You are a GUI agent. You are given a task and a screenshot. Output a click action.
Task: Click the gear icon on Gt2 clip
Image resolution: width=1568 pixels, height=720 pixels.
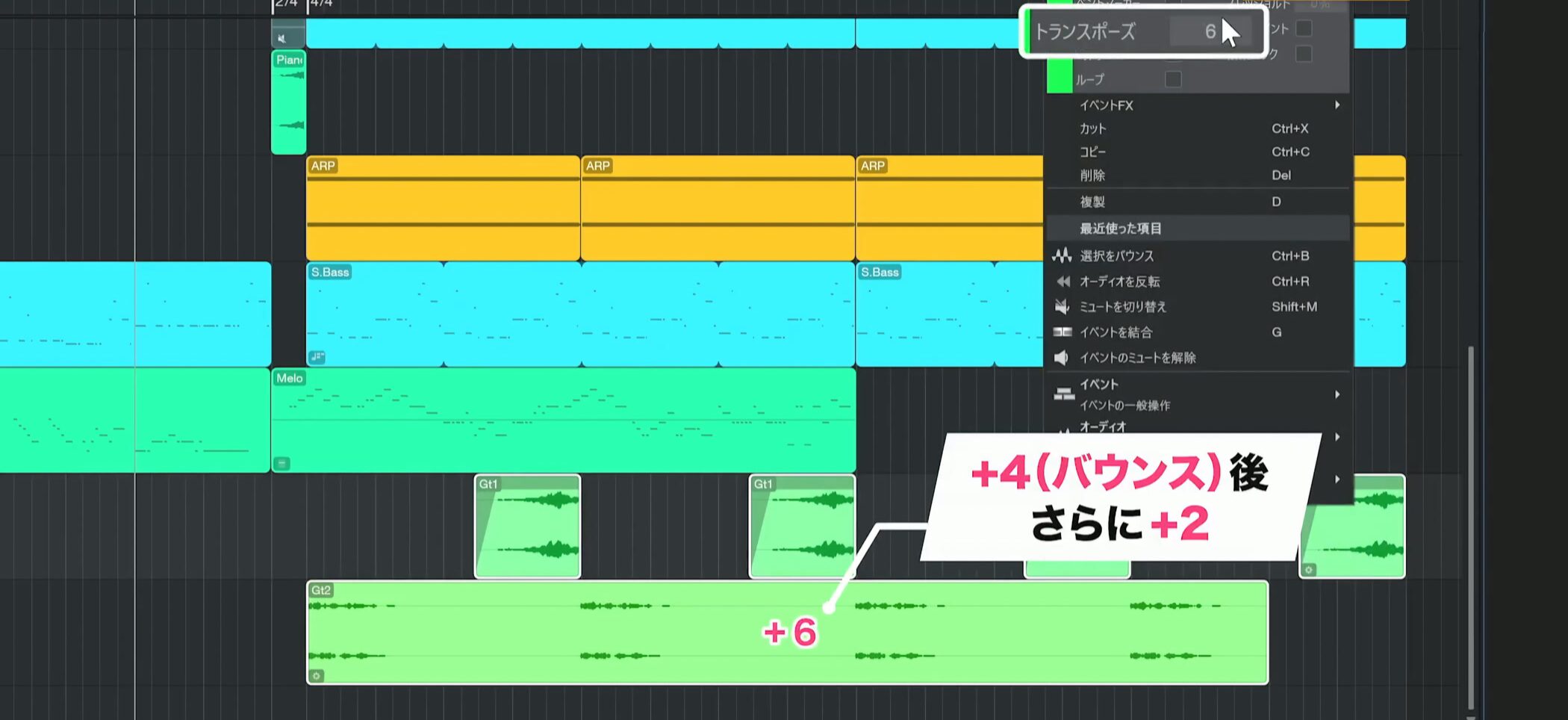(x=317, y=676)
